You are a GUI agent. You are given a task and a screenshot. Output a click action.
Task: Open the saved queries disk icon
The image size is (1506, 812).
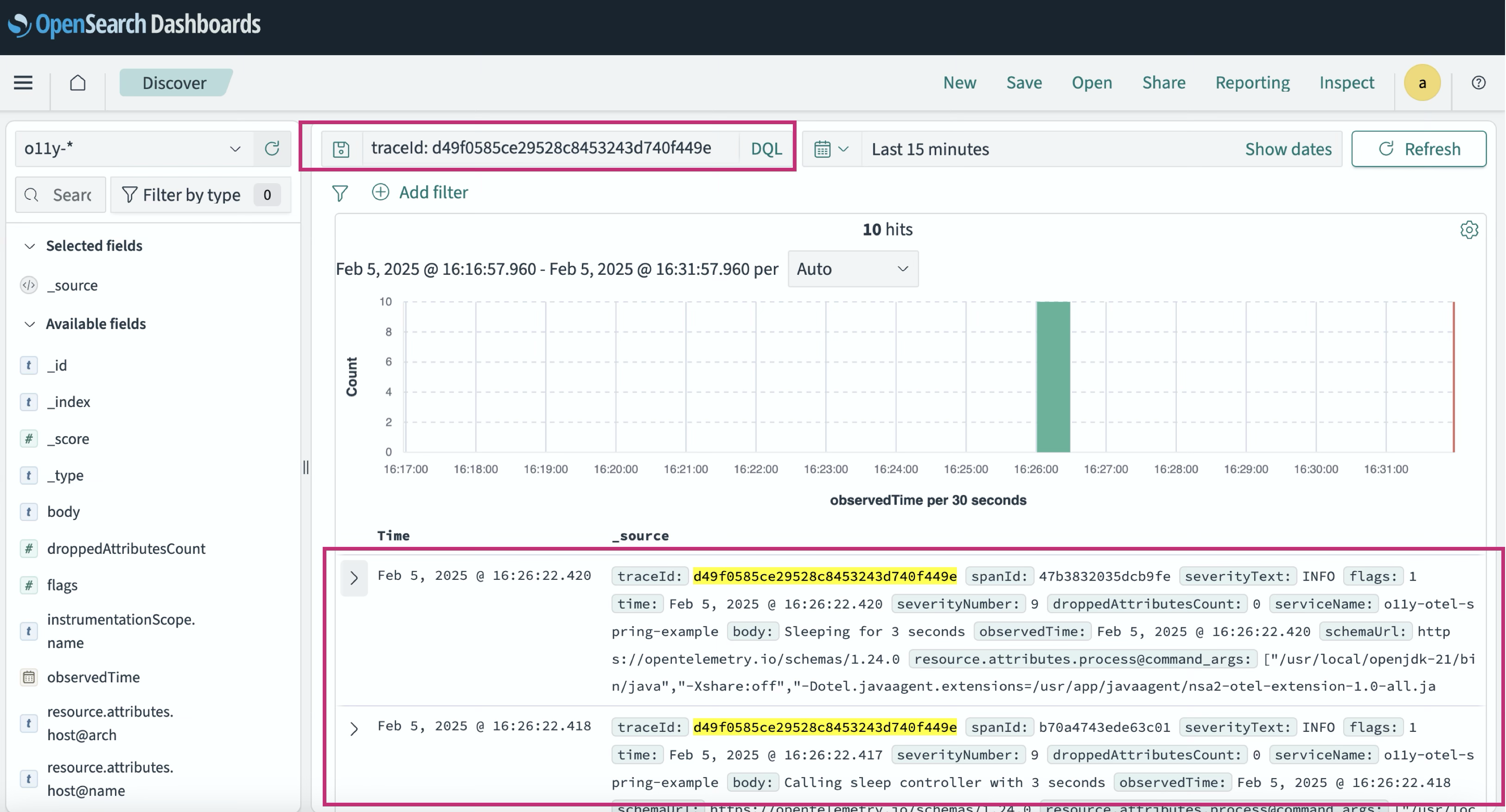[341, 149]
